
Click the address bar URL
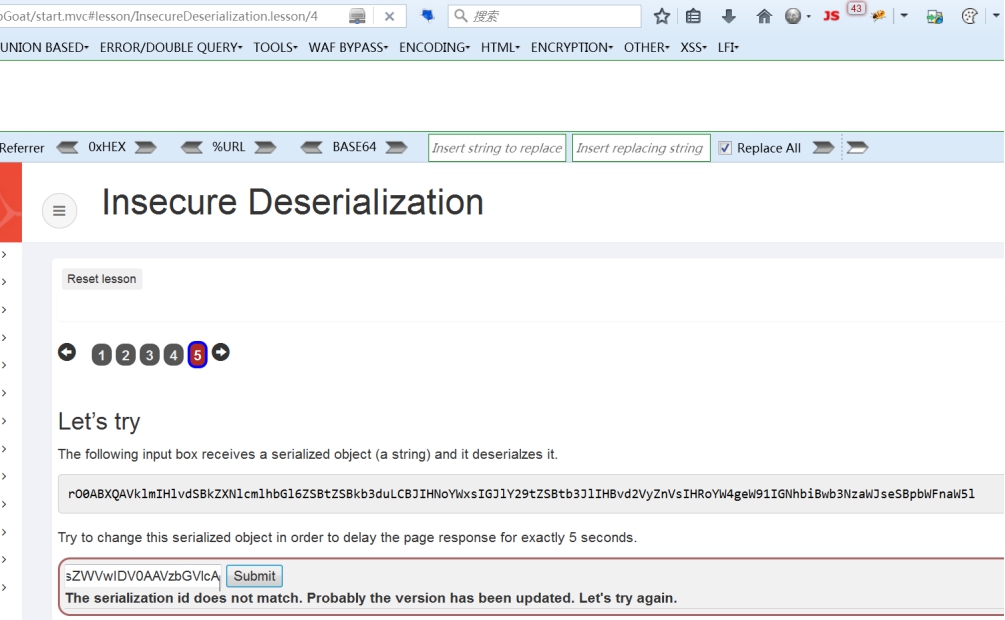tap(159, 16)
